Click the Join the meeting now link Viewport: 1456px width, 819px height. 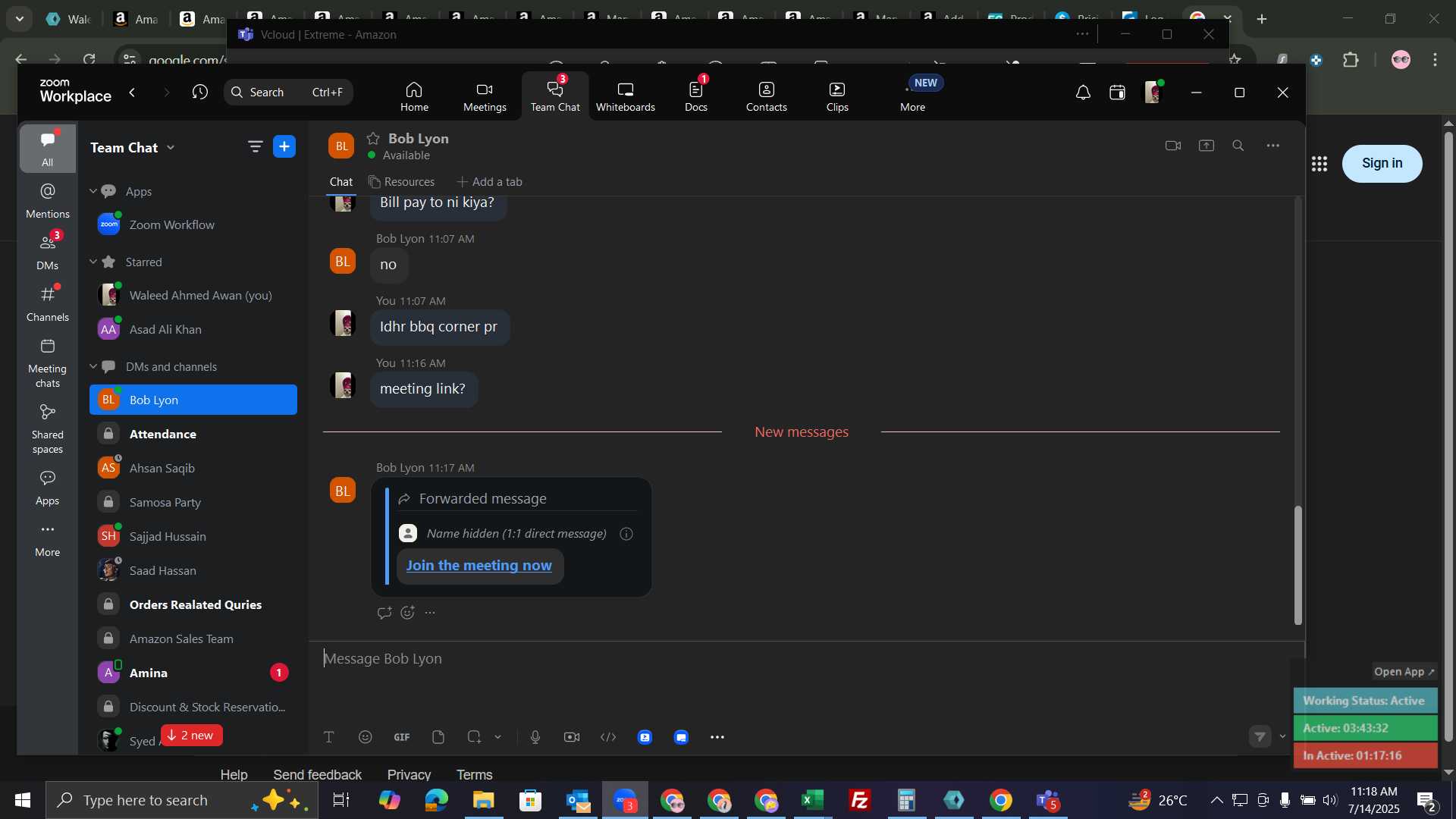pos(479,566)
